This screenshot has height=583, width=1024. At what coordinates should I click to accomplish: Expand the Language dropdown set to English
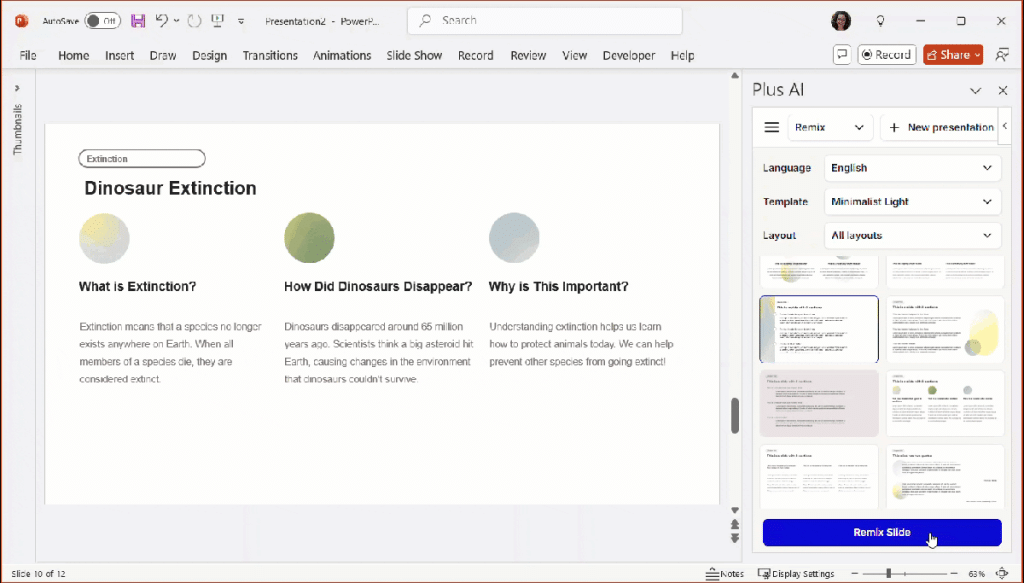912,168
